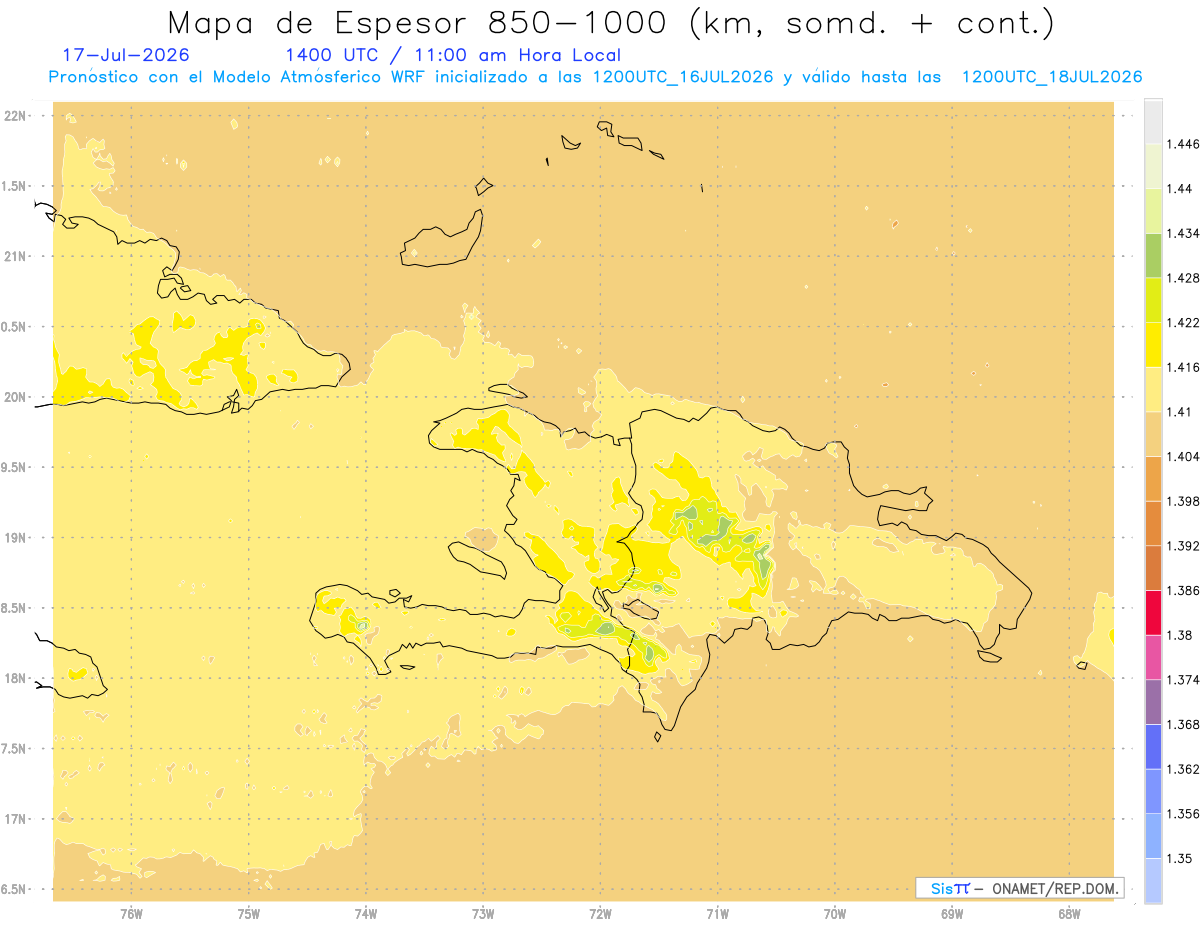The width and height of the screenshot is (1200, 927).
Task: Click the colorbar value '1.428'
Action: 1182,277
